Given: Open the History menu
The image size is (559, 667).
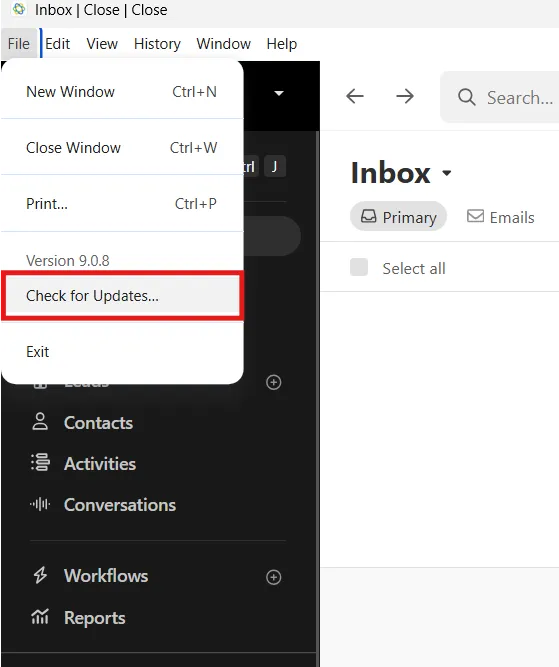Looking at the screenshot, I should click(x=157, y=44).
